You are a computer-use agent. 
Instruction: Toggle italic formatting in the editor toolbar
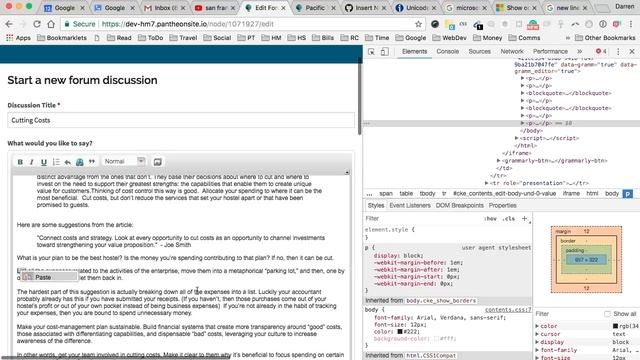click(31, 162)
